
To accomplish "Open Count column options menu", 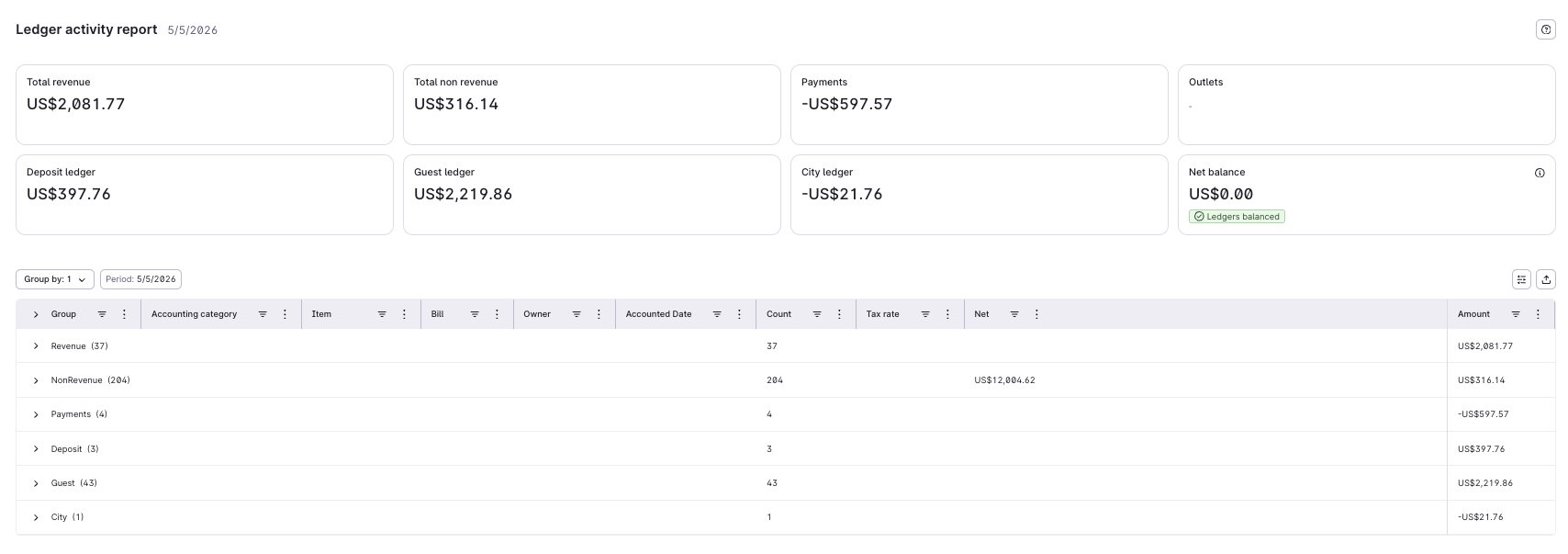I will click(840, 314).
